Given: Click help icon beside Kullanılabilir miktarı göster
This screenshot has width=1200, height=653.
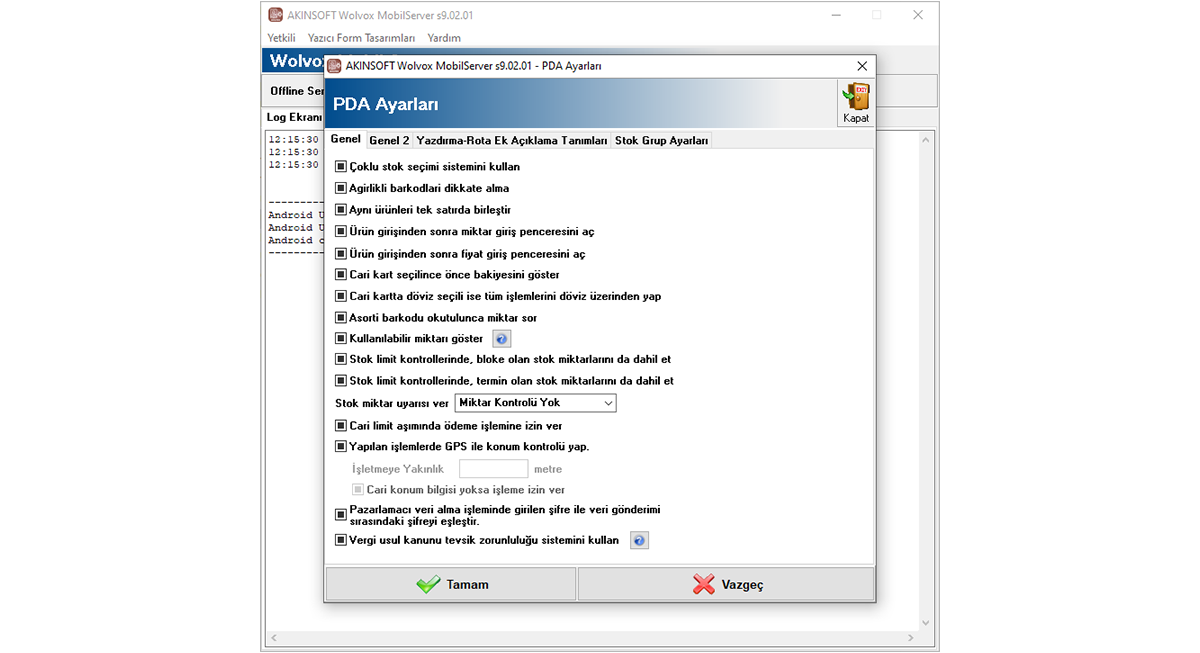Looking at the screenshot, I should click(503, 339).
